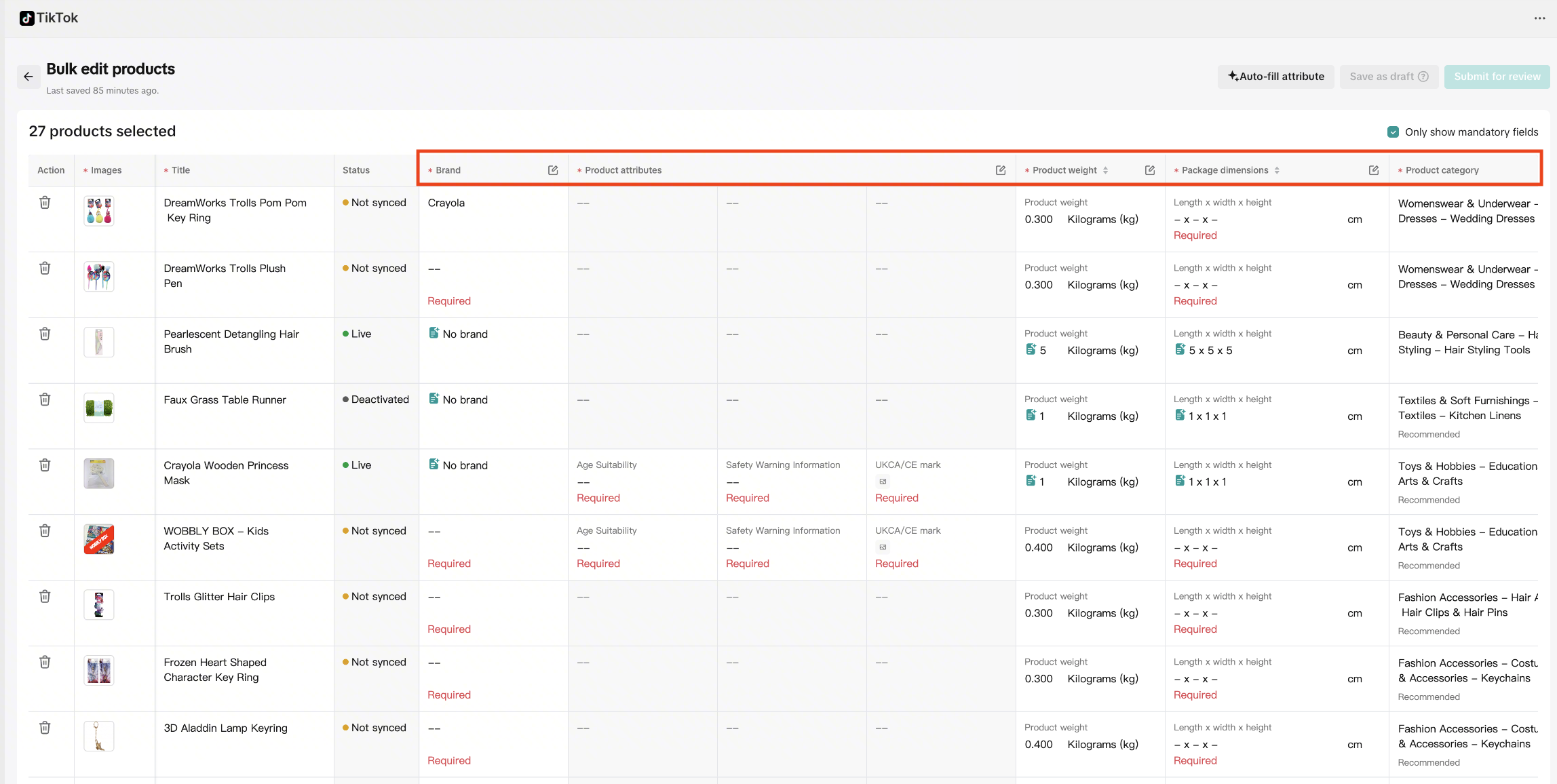Click Auto-fill attribute button
1557x784 pixels.
point(1276,77)
